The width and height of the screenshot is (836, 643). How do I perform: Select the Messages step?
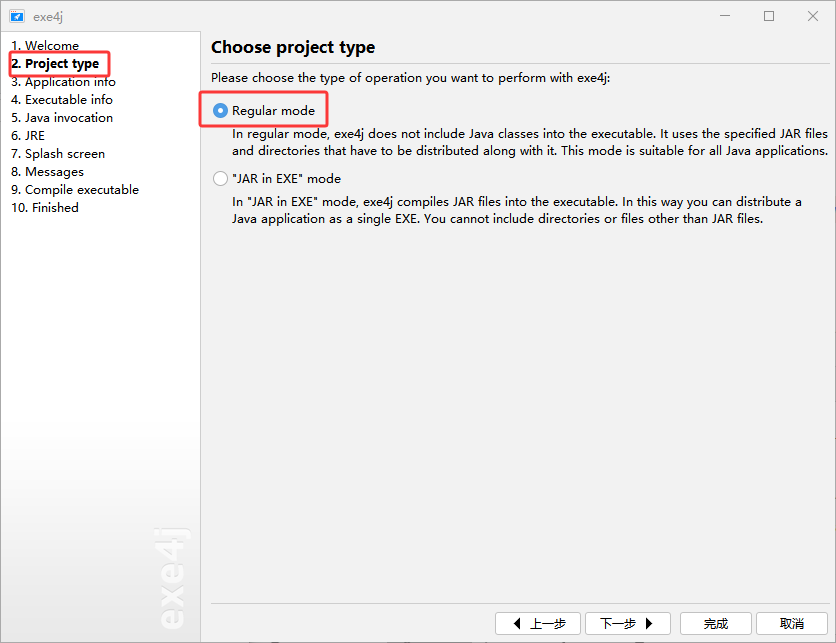tap(47, 172)
